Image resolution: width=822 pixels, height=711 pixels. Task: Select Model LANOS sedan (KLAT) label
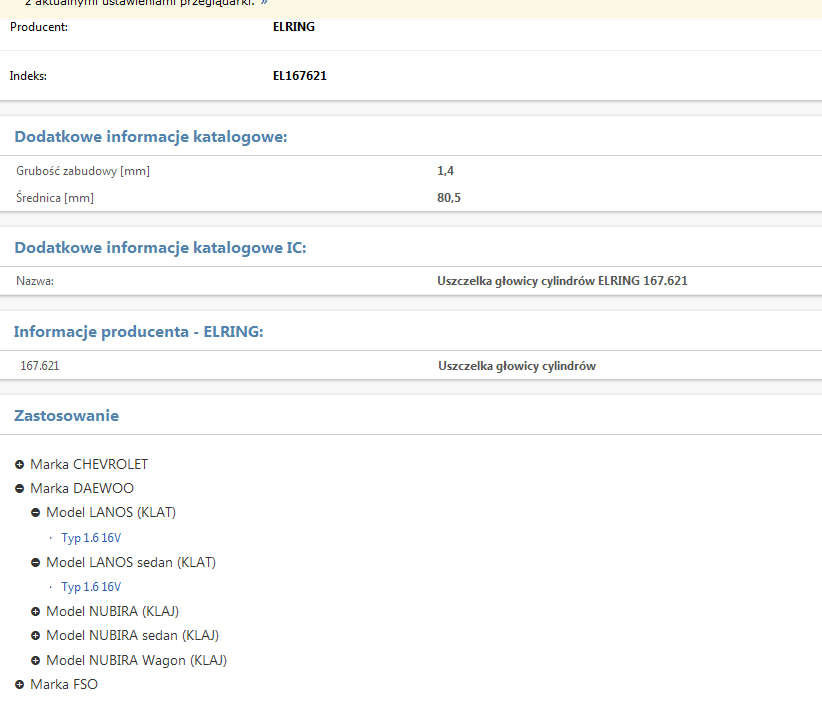click(131, 563)
